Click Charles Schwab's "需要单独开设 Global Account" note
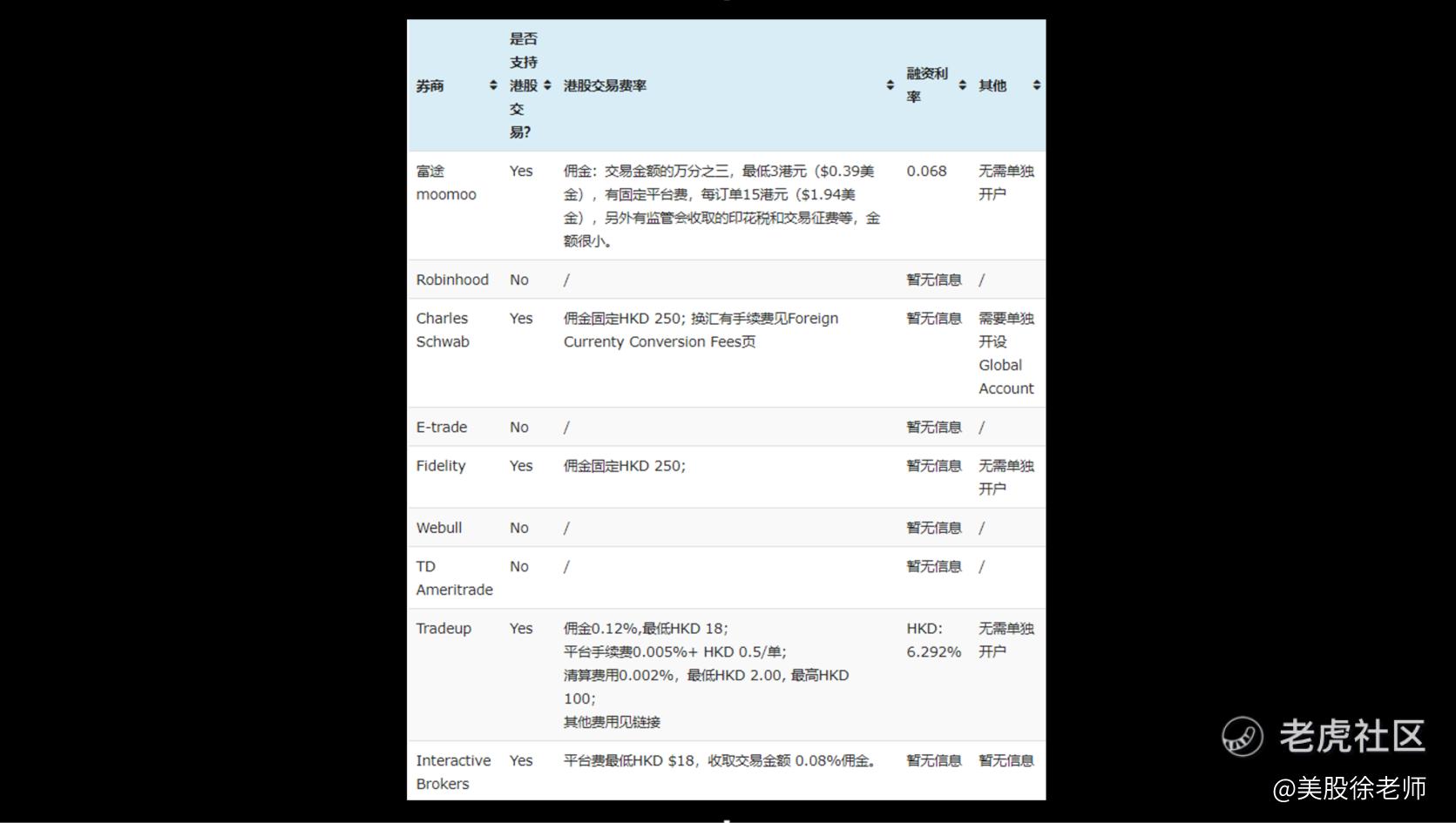1456x823 pixels. coord(1006,354)
